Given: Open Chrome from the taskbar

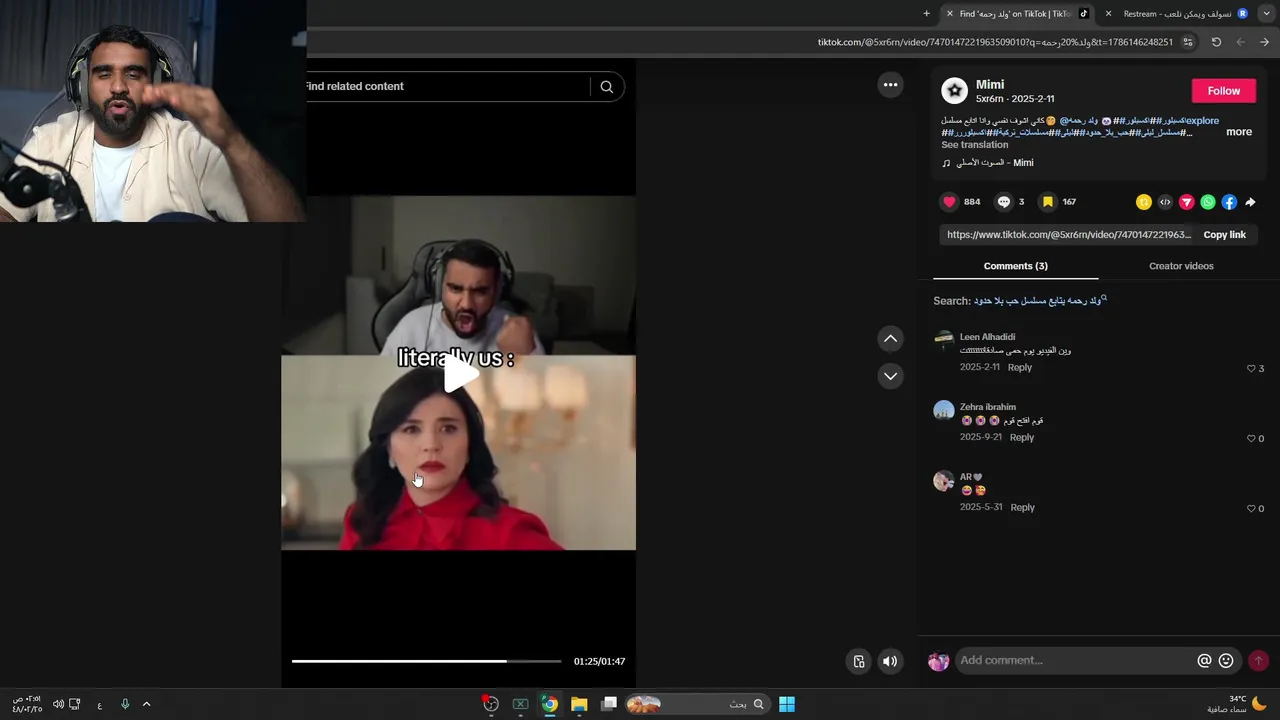Looking at the screenshot, I should coord(549,704).
